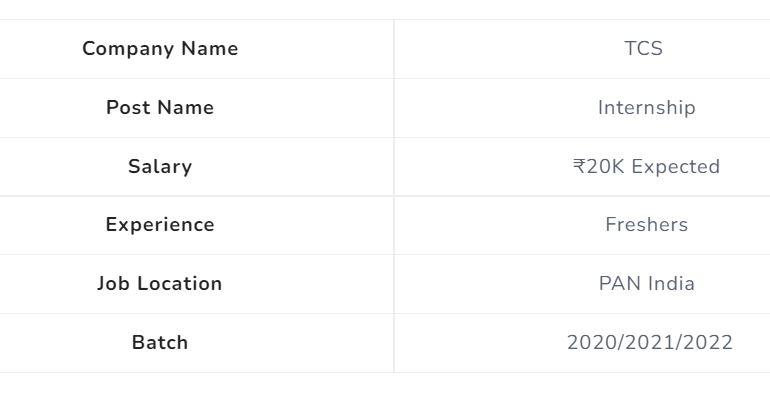The height and width of the screenshot is (395, 770).
Task: Select the PAN India location value
Action: (x=647, y=283)
